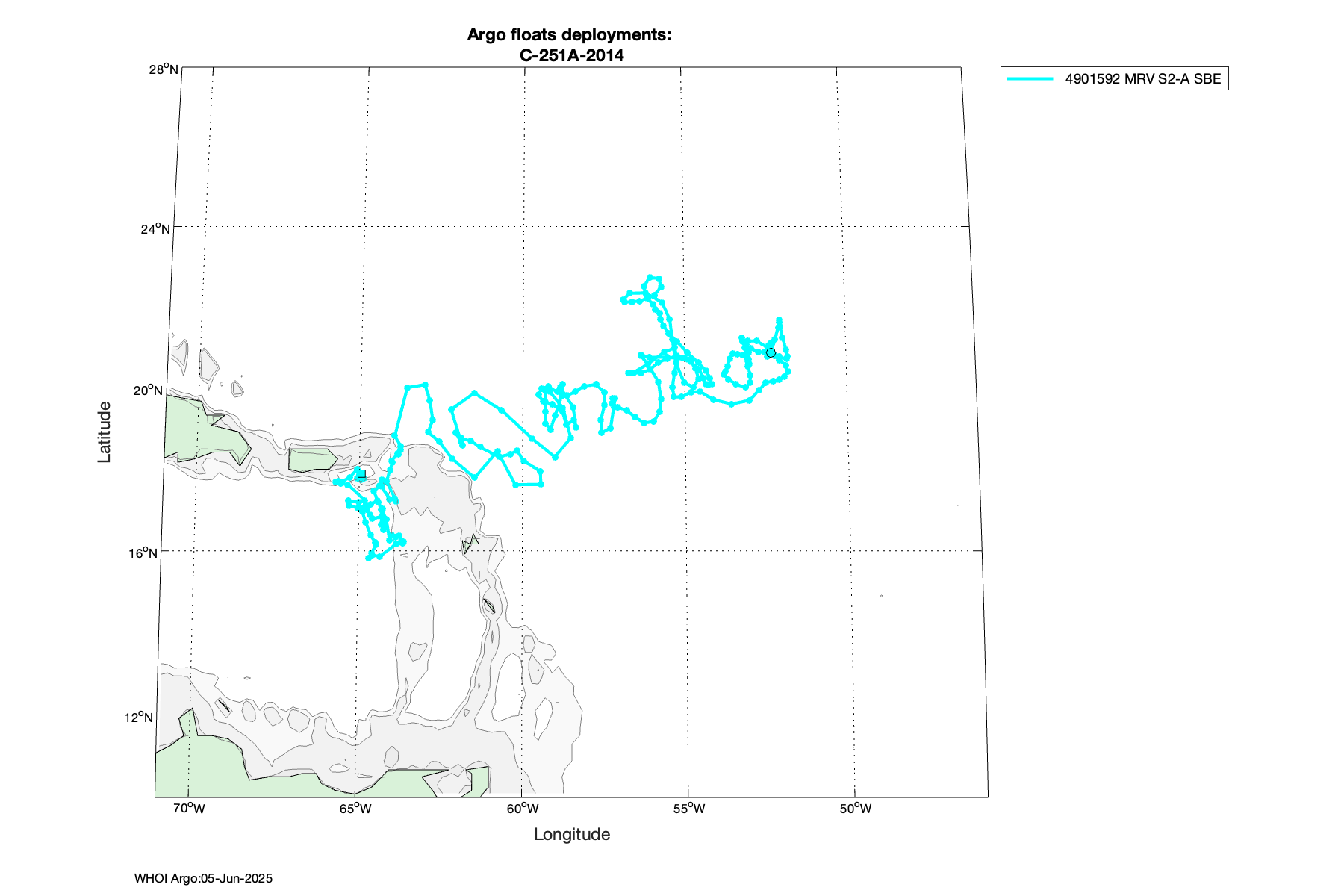Screen dimensions: 1344x896
Task: Click the circle marker on float track
Action: click(771, 352)
